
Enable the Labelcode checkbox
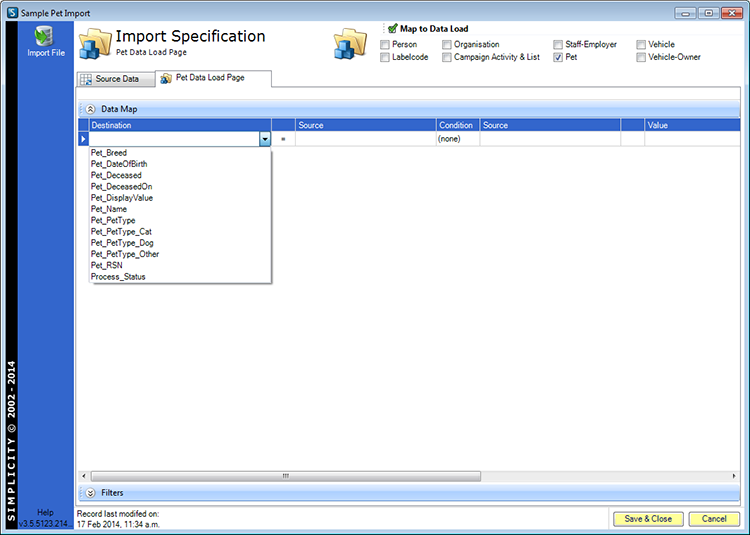click(385, 57)
